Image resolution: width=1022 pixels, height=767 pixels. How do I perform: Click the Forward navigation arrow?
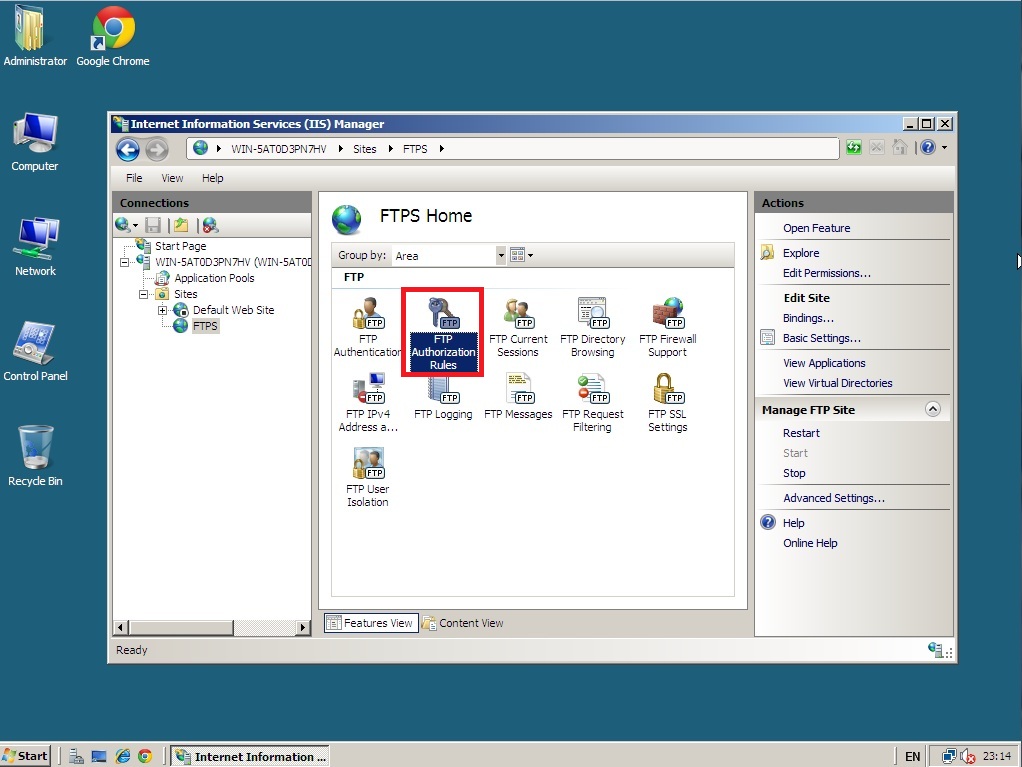point(156,150)
